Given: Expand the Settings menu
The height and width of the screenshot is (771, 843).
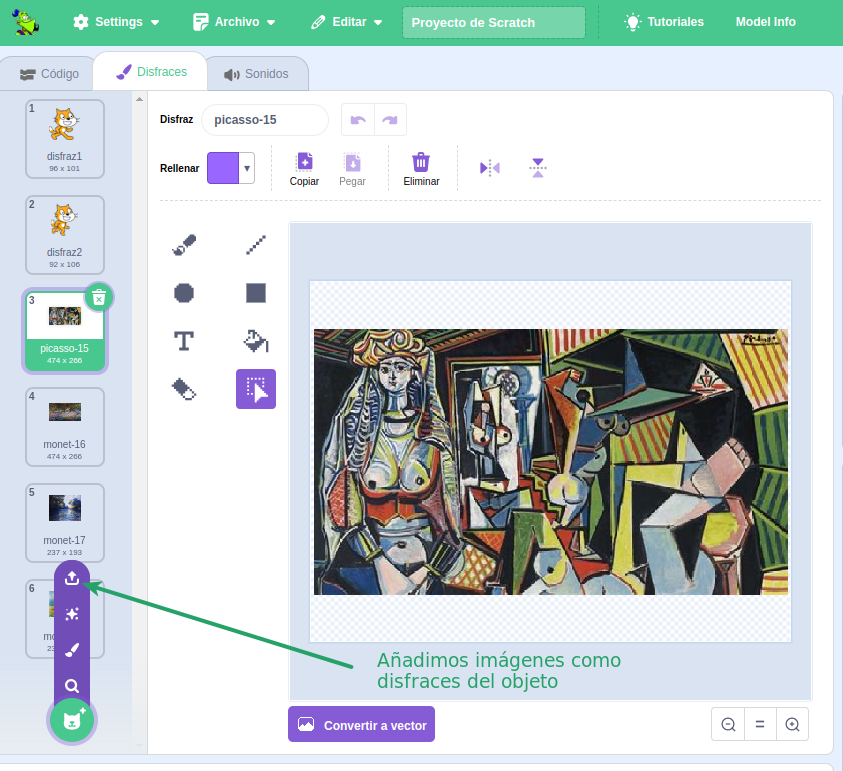Looking at the screenshot, I should 116,22.
